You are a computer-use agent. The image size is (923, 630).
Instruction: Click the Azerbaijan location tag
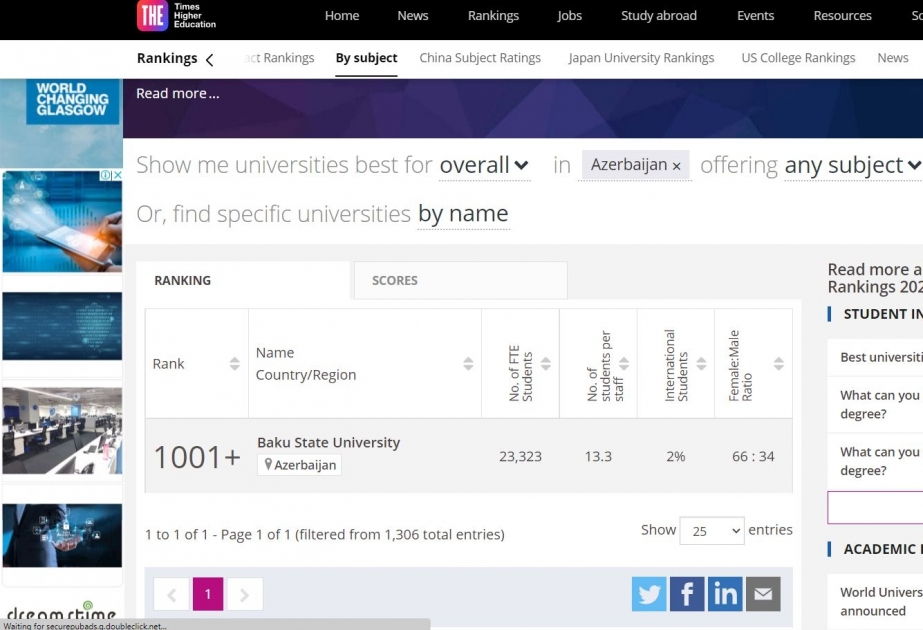point(299,465)
